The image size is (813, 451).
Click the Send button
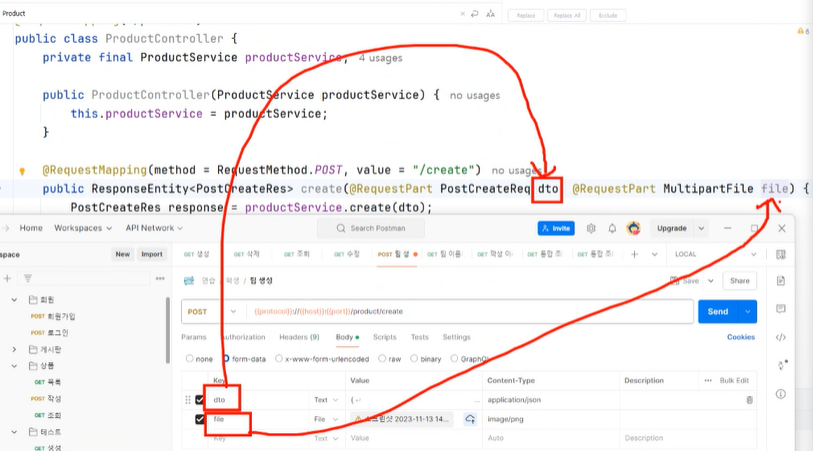tap(718, 312)
